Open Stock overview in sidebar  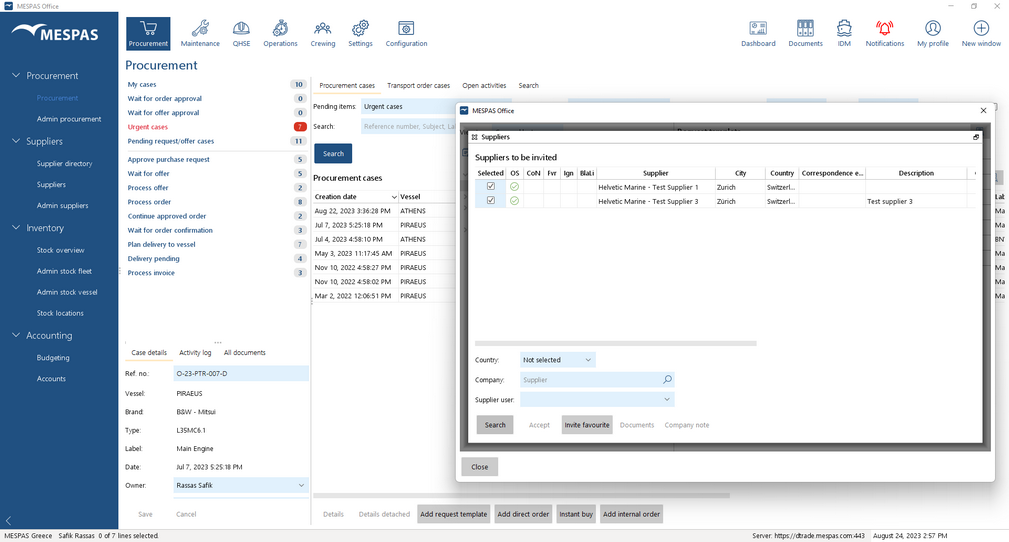point(60,250)
